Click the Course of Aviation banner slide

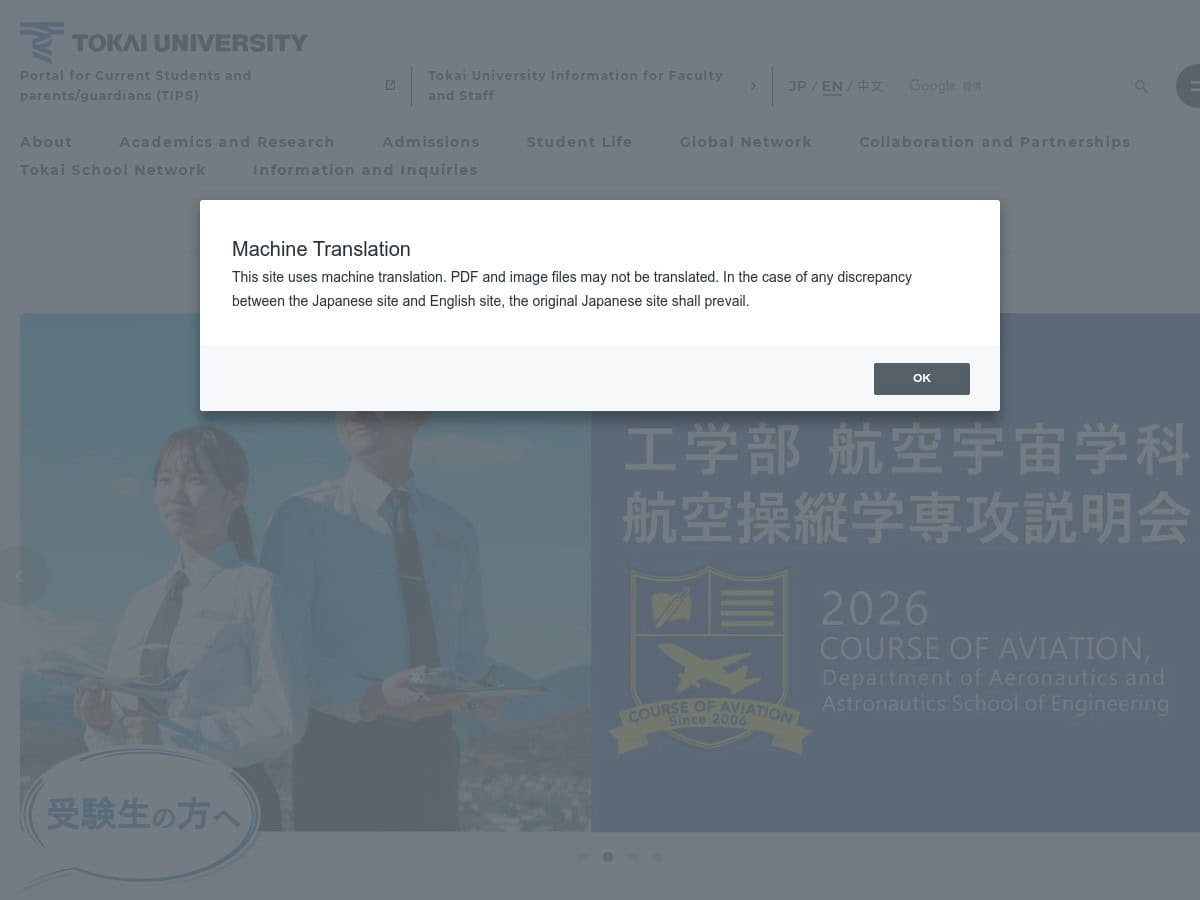(x=610, y=572)
